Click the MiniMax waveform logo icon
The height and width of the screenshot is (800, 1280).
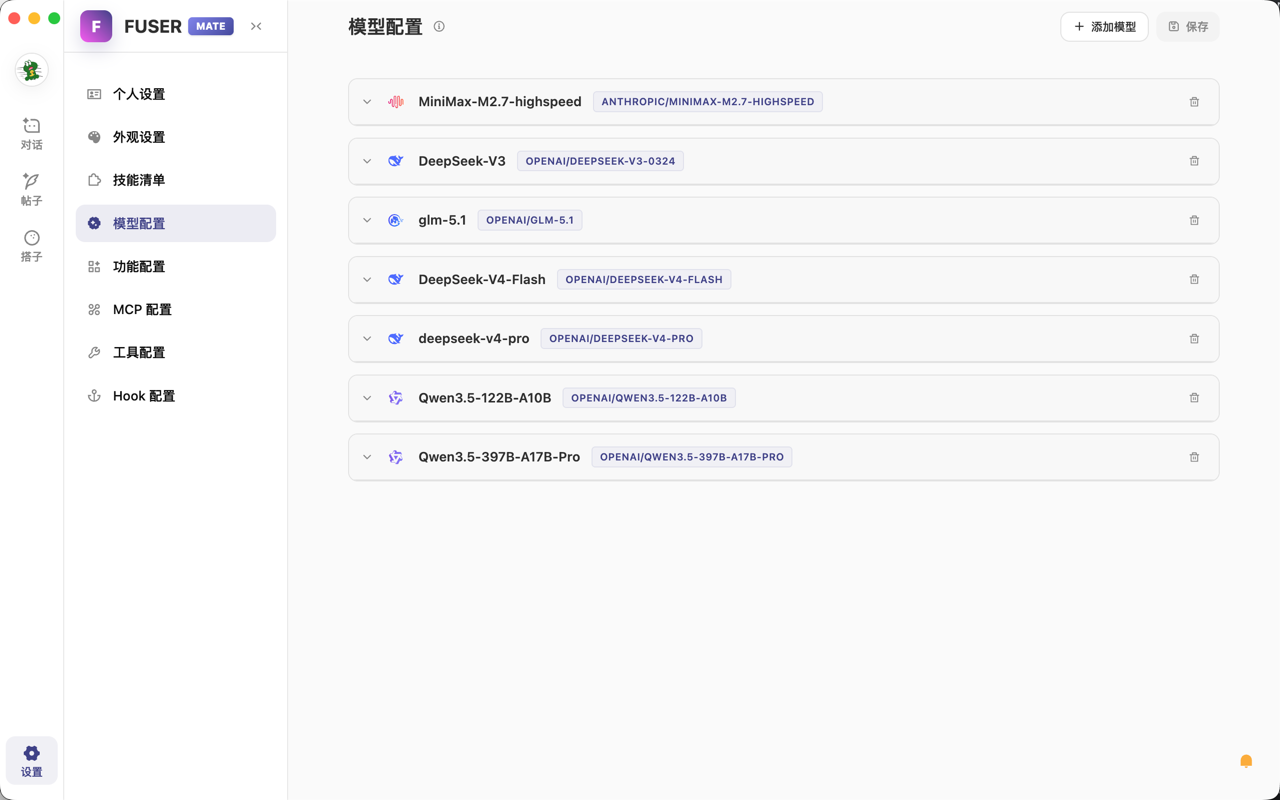tap(396, 102)
